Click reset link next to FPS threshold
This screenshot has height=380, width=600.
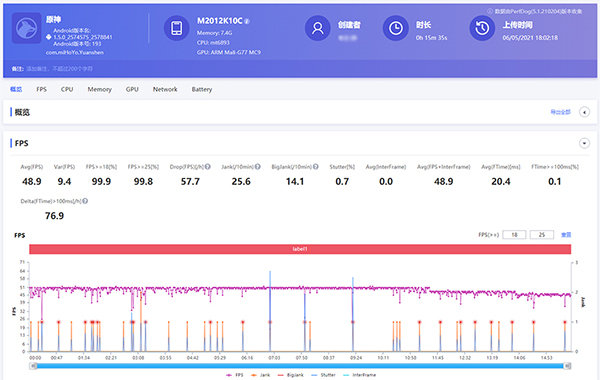pos(566,235)
